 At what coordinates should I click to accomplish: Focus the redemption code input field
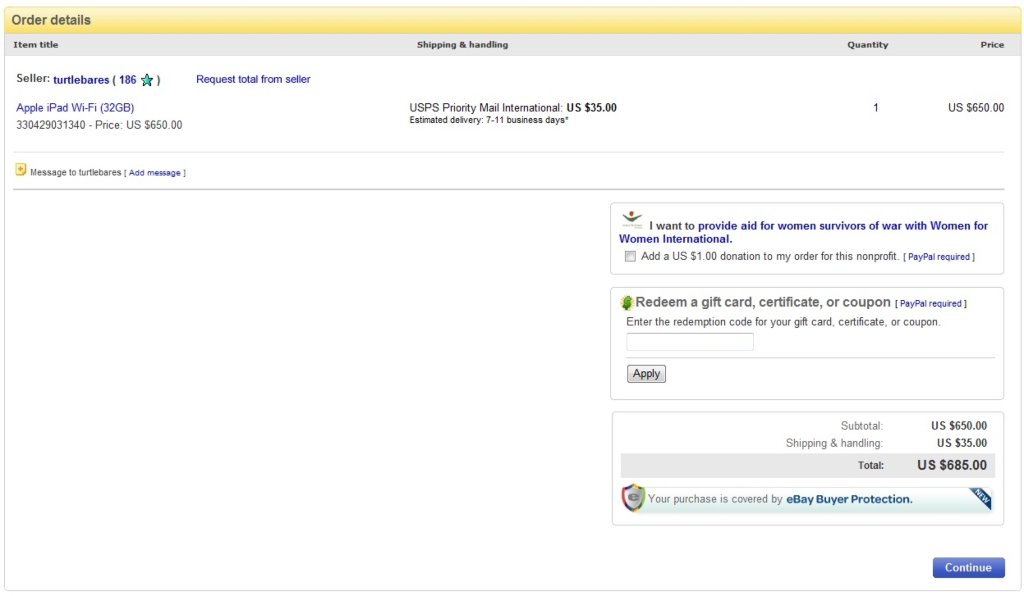tap(690, 341)
